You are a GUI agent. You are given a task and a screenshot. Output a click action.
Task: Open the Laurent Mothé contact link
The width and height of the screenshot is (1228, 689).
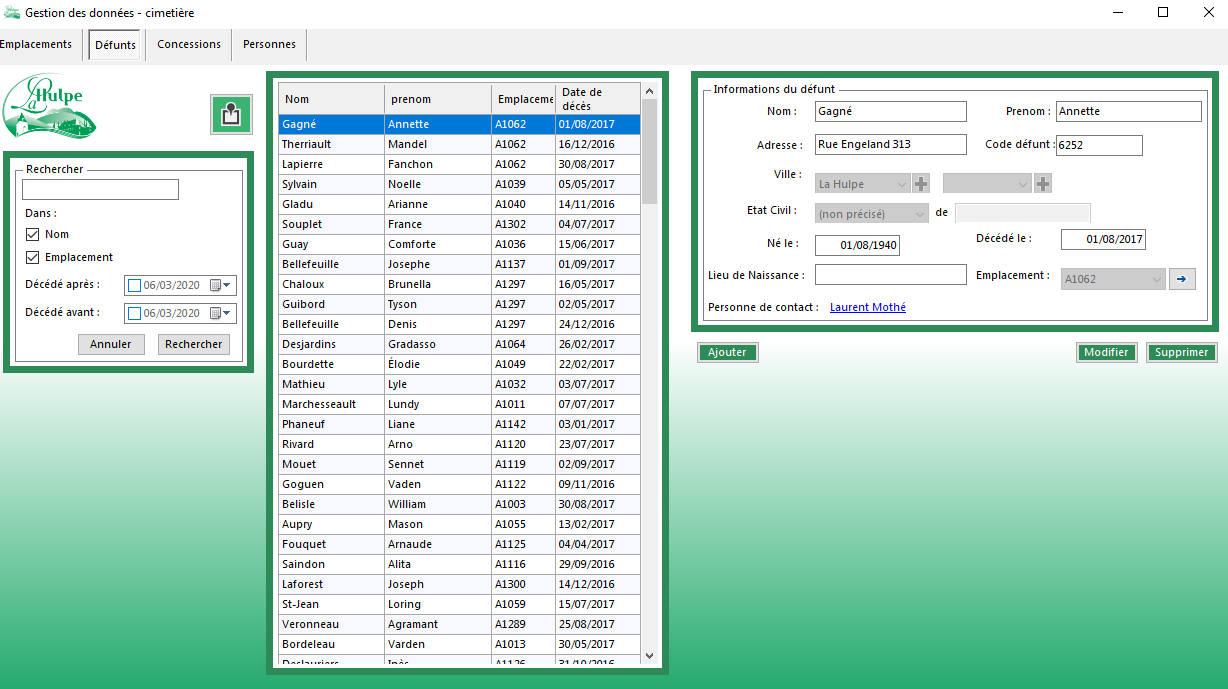(867, 308)
